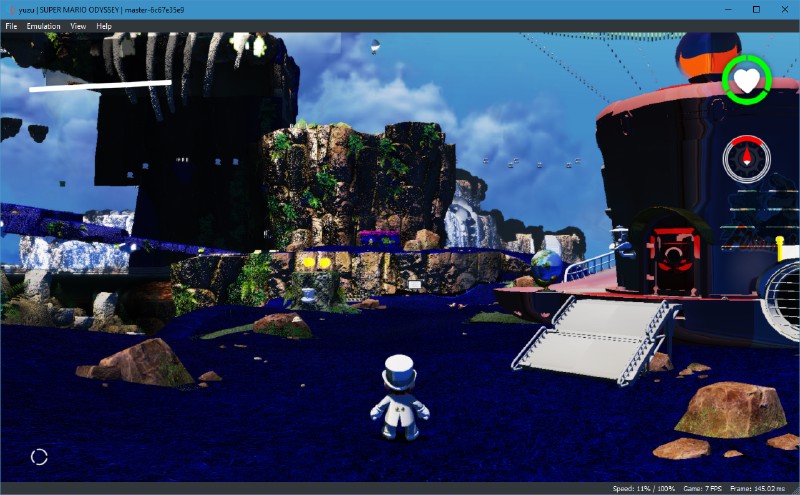Click the Frame: 145.02 ms status text
This screenshot has width=800, height=495.
757,488
